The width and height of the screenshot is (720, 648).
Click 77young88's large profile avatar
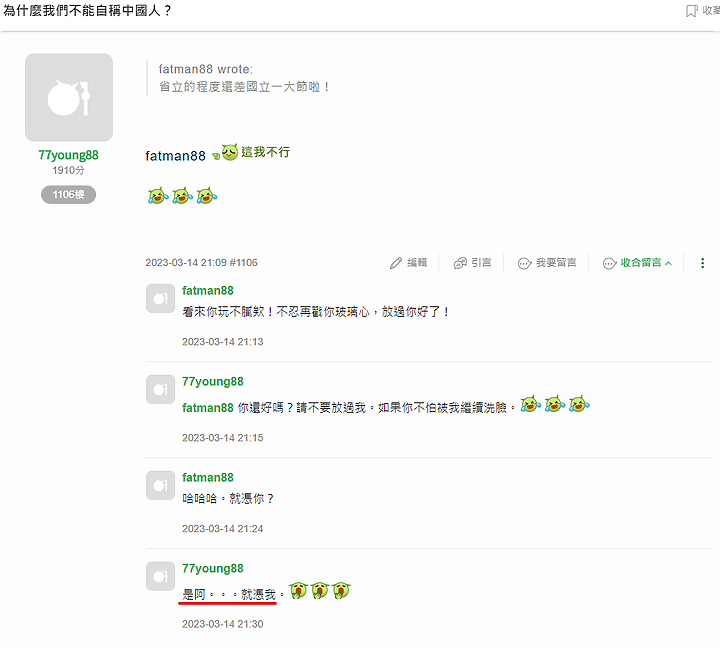[69, 97]
